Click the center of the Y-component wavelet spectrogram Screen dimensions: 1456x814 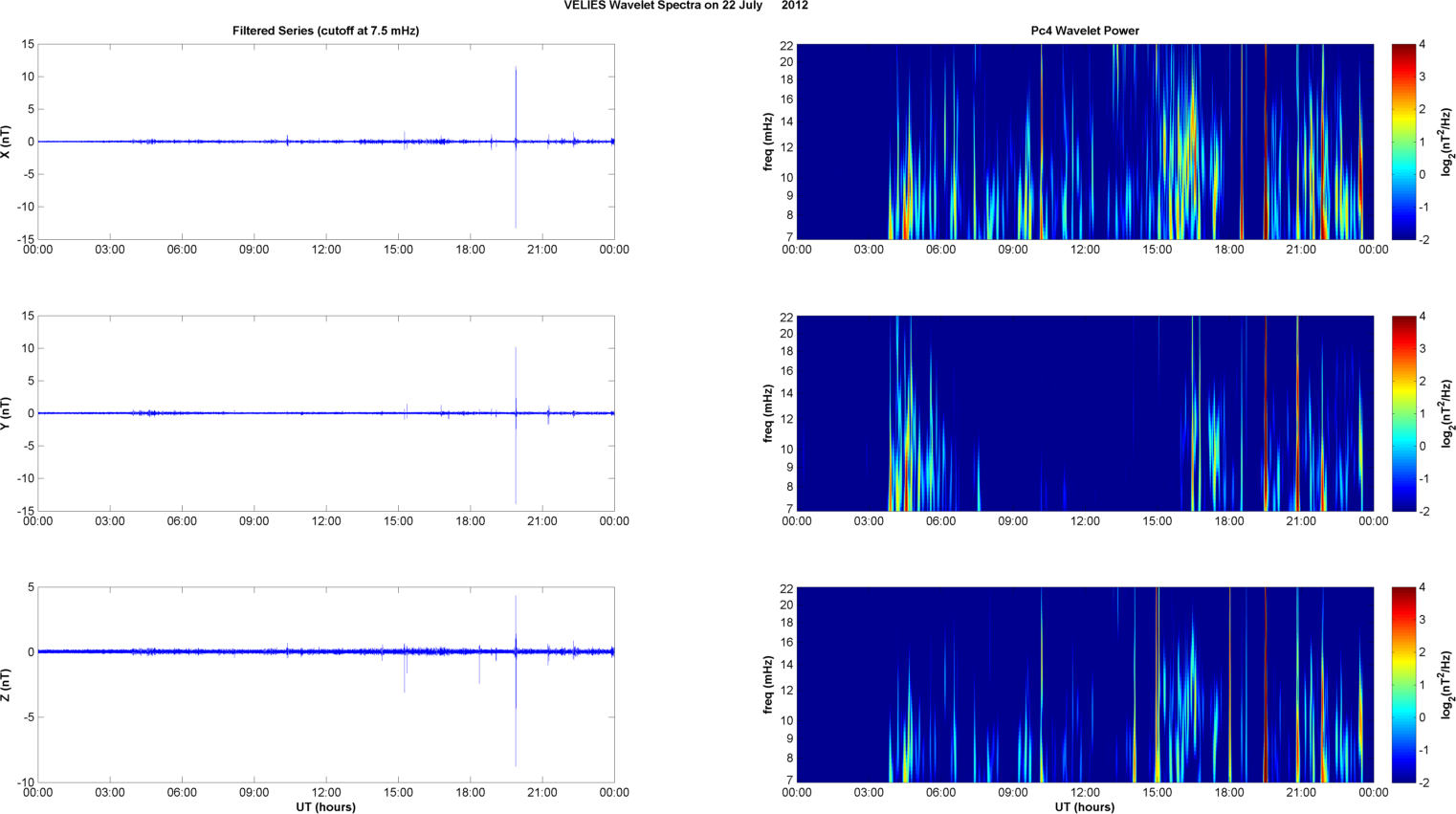1085,413
